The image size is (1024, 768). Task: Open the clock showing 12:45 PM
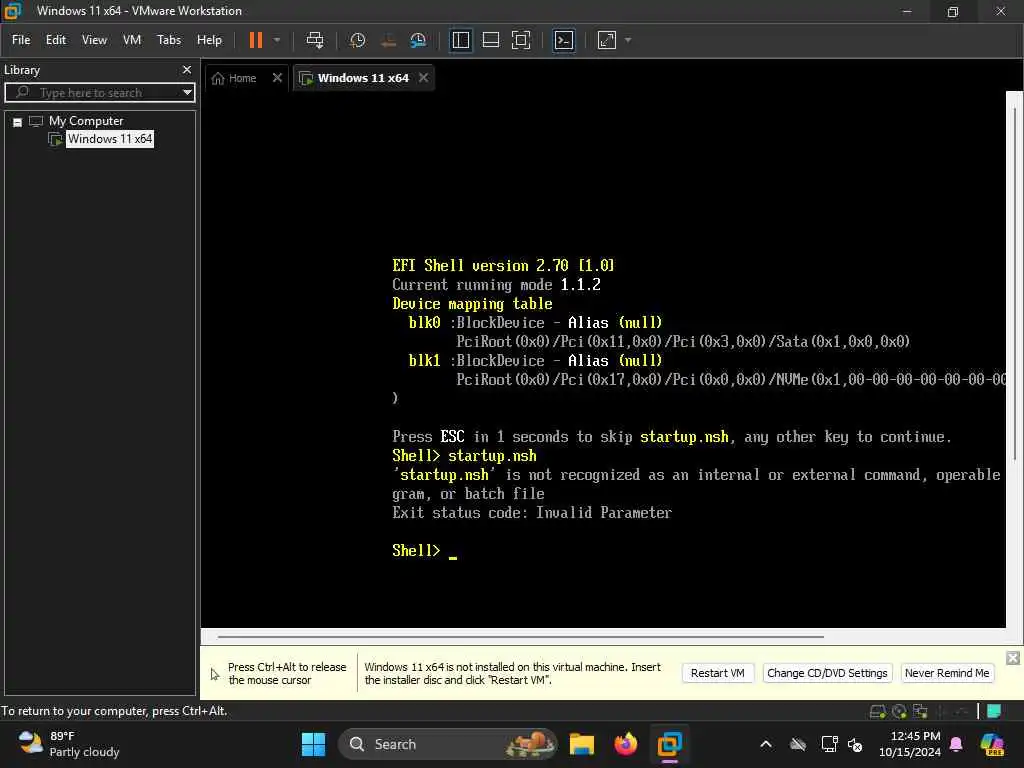tap(910, 744)
